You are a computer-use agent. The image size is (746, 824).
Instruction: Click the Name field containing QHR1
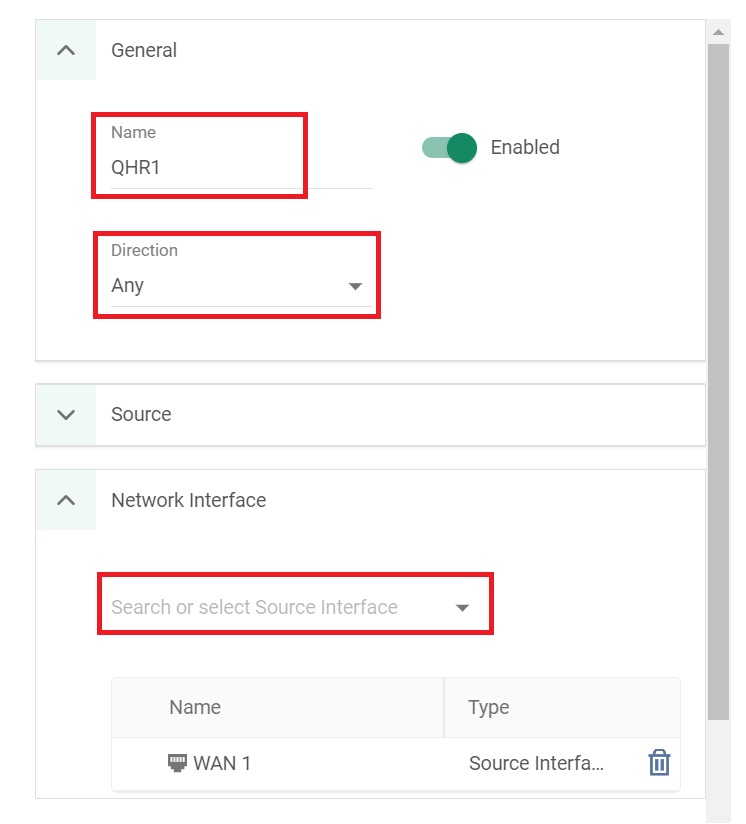pyautogui.click(x=200, y=167)
